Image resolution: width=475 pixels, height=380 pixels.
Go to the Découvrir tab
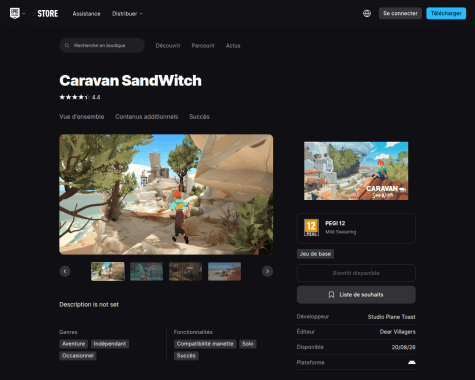pyautogui.click(x=168, y=46)
